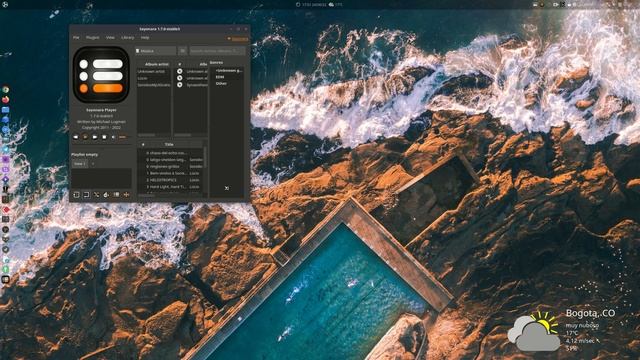Open the Plugins menu

click(x=92, y=38)
